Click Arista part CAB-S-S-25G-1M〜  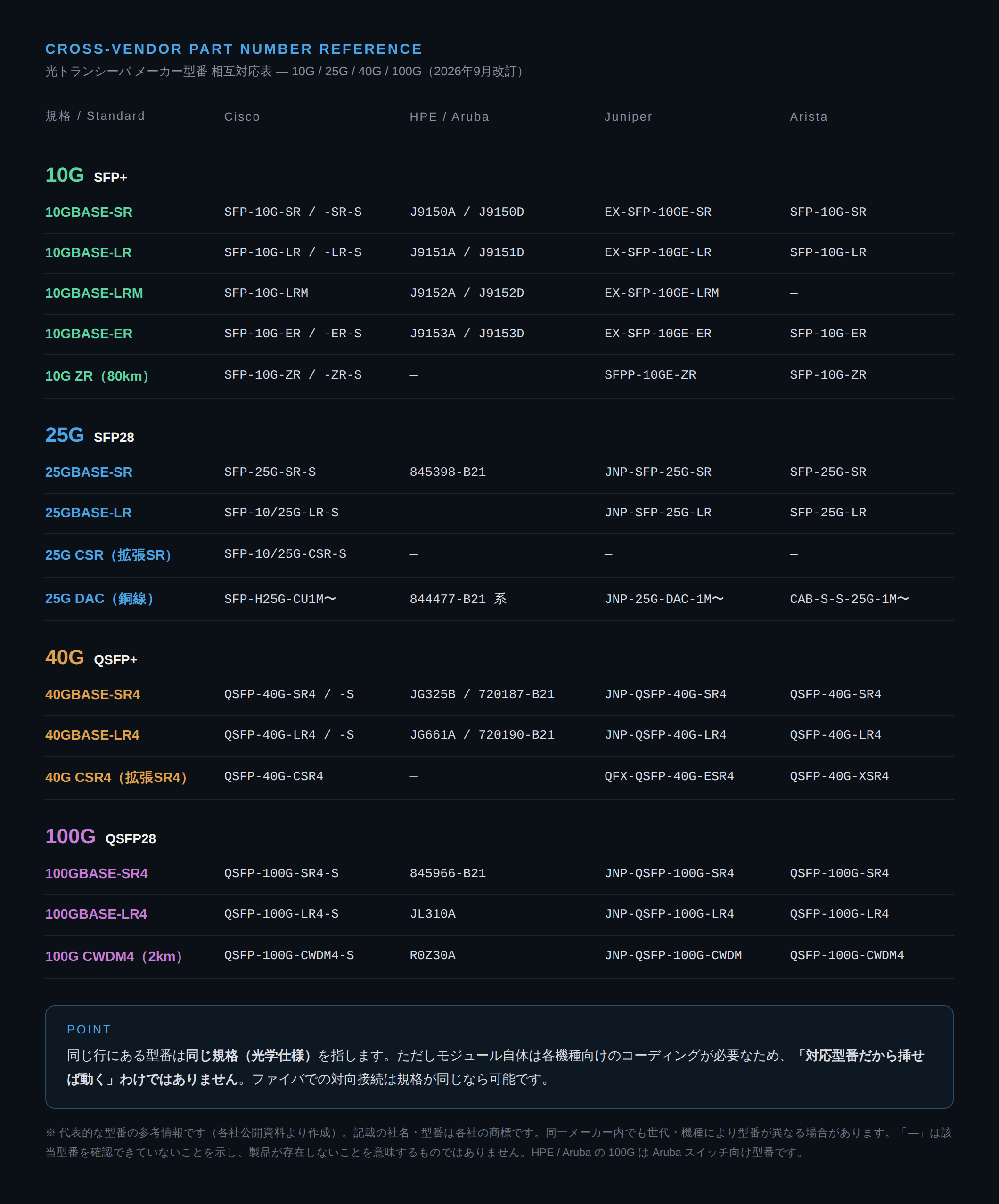(849, 599)
